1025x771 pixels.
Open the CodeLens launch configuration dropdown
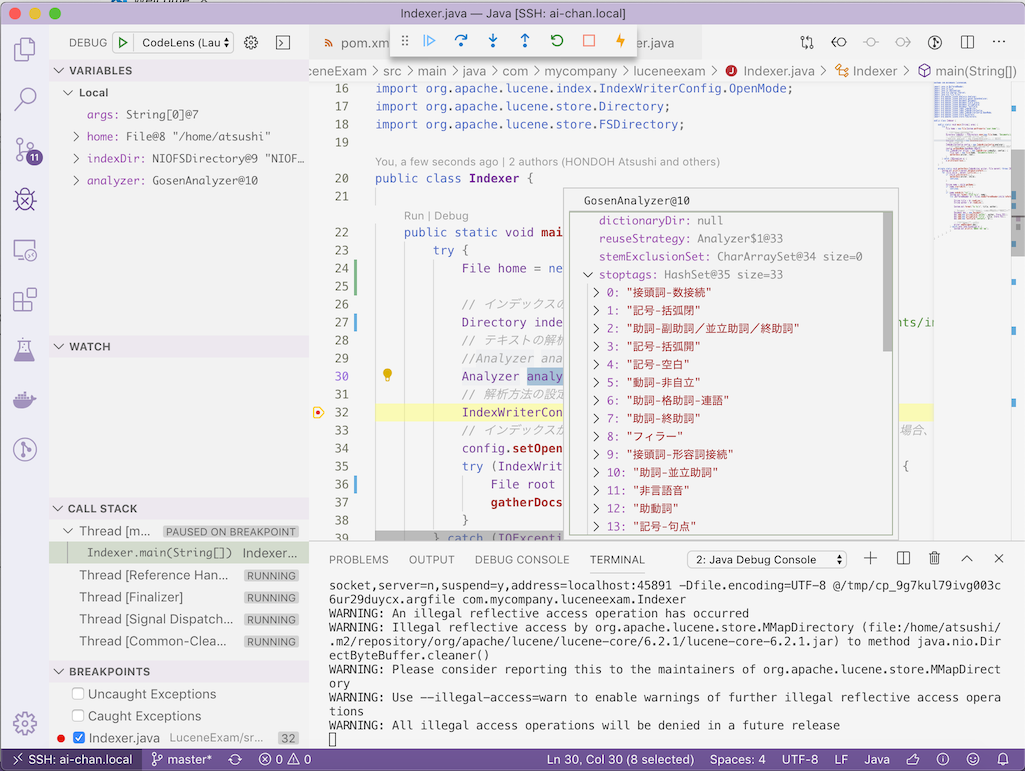tap(186, 42)
